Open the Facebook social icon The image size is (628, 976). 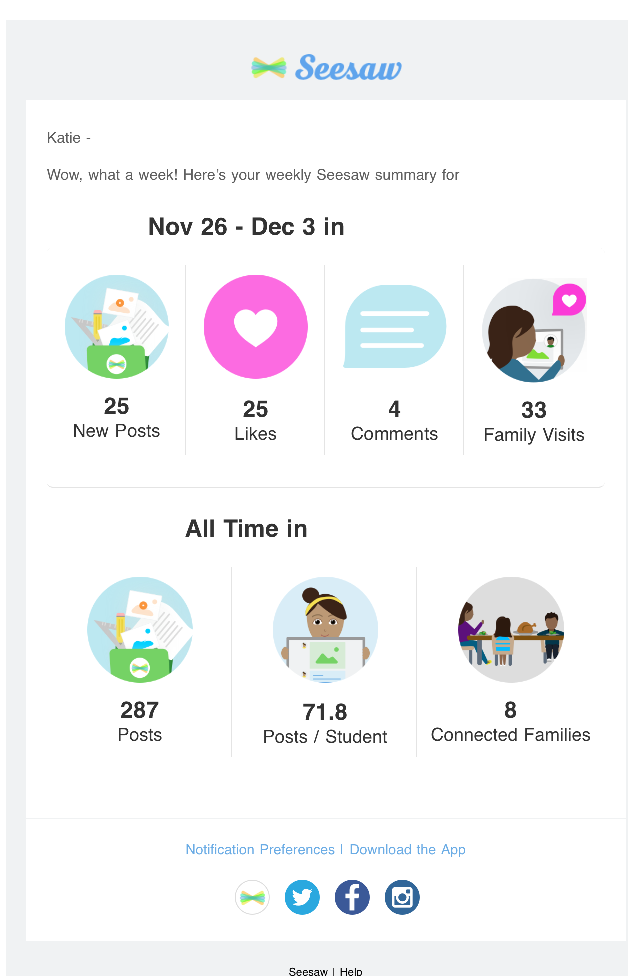coord(352,898)
